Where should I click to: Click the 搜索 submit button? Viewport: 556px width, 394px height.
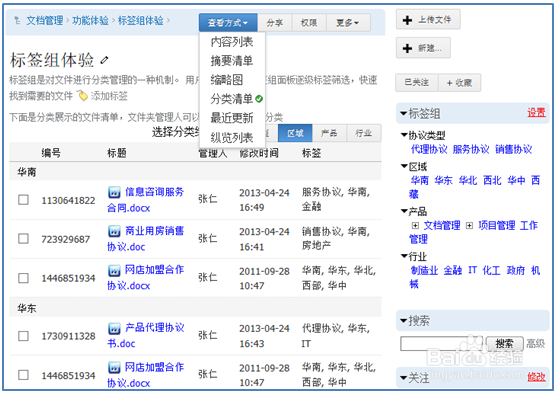pos(505,344)
